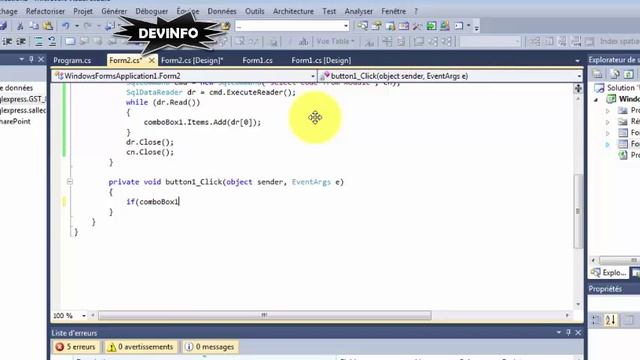Open the ? help menu
Screen dimensions: 640x360
(416, 11)
